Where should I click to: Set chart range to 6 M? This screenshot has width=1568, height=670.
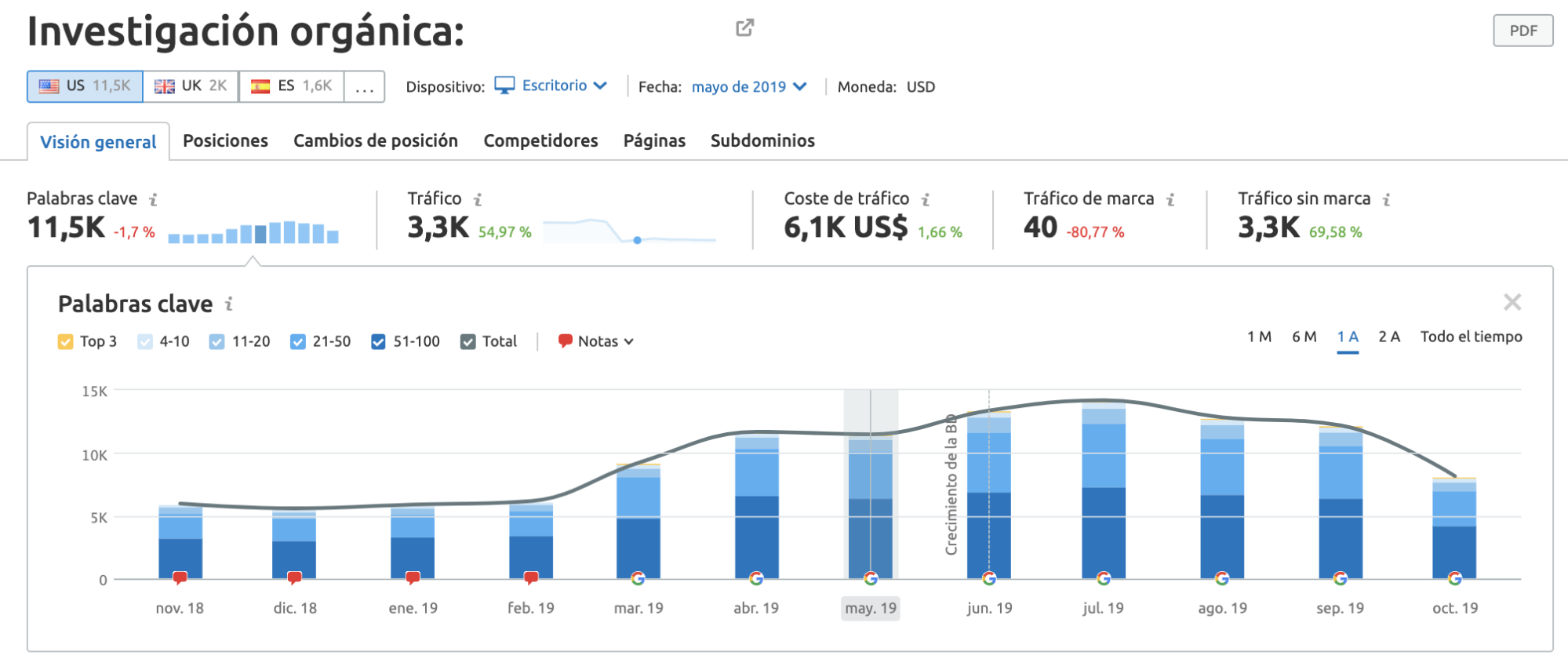(1304, 337)
